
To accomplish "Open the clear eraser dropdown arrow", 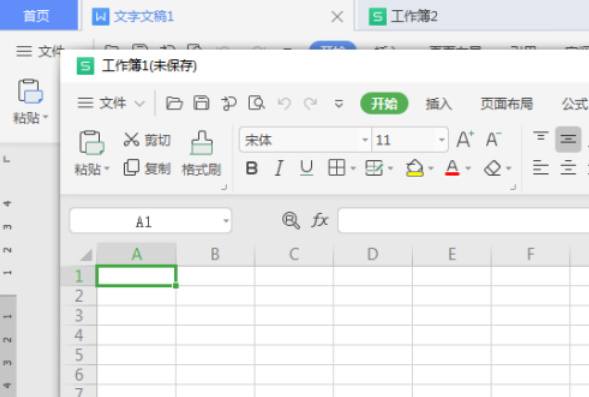I will coord(509,168).
